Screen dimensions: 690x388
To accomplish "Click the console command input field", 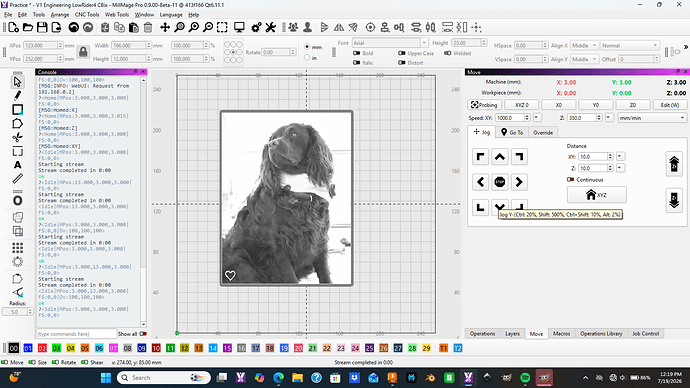I will 77,334.
